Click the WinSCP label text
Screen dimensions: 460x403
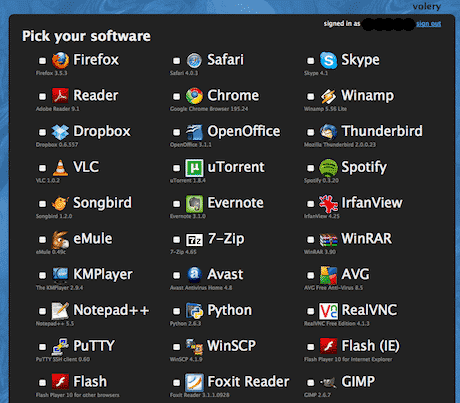(232, 346)
